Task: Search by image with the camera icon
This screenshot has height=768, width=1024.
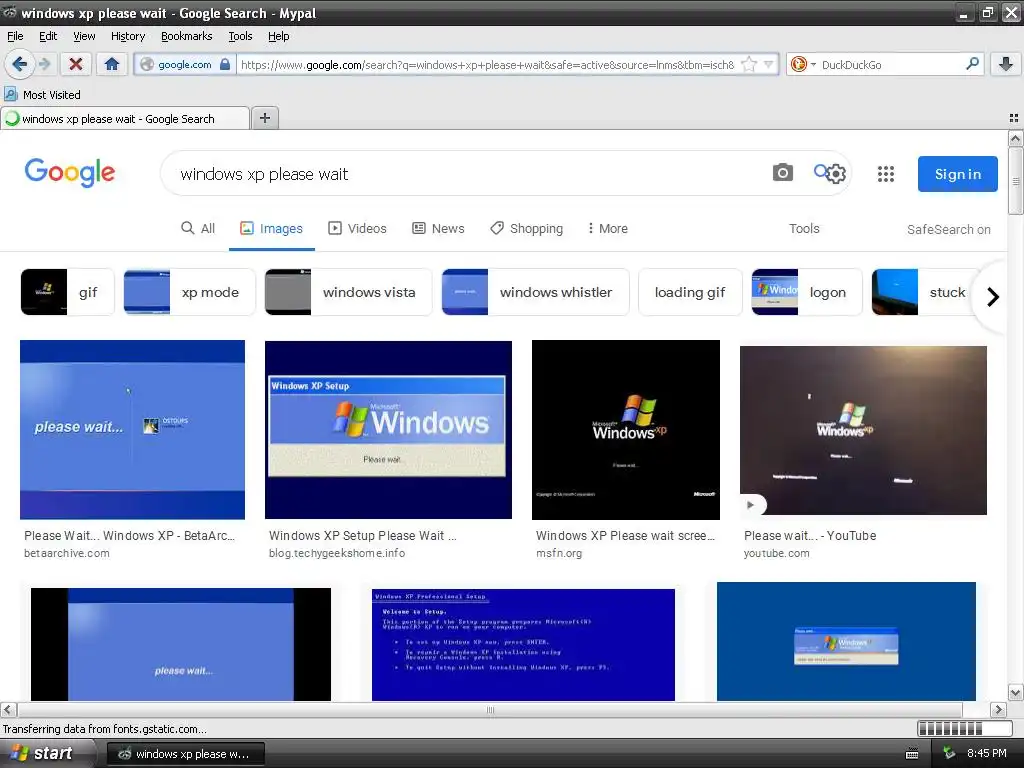Action: coord(782,172)
